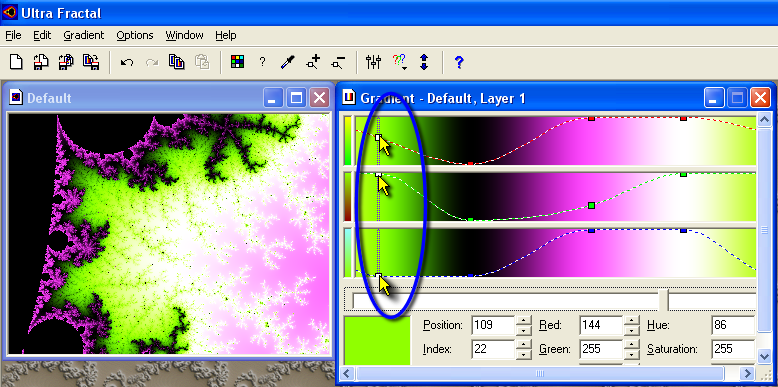This screenshot has height=387, width=778.
Task: Undo the last action
Action: tap(127, 63)
